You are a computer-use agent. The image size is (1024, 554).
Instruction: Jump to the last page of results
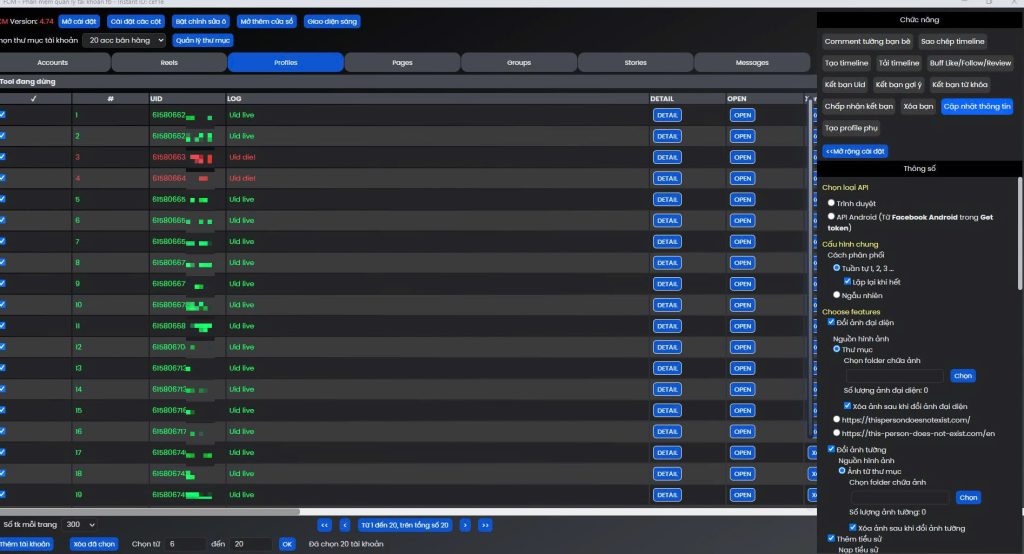tap(485, 524)
